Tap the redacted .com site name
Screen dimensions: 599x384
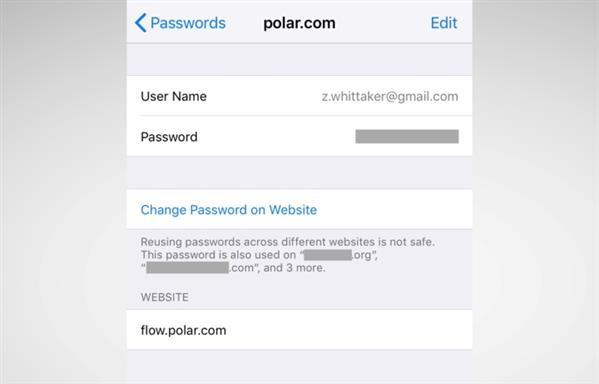pyautogui.click(x=187, y=267)
